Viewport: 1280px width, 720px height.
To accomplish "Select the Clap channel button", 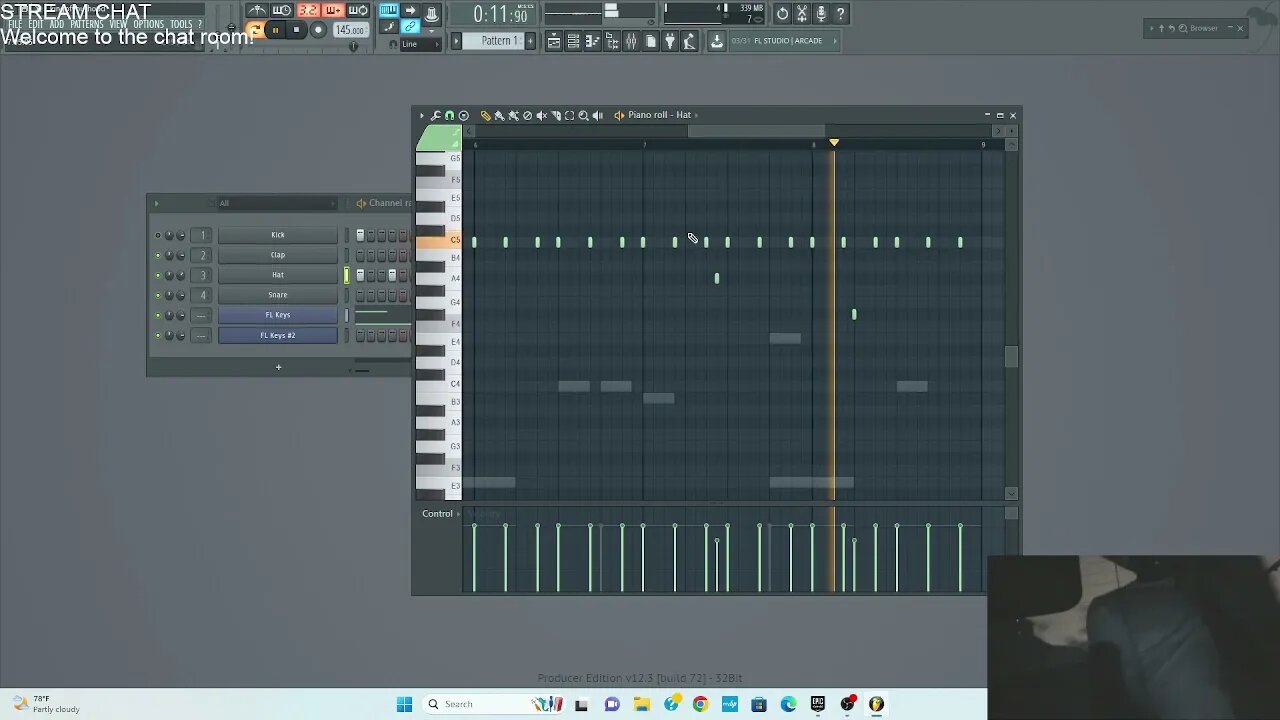I will (x=278, y=255).
